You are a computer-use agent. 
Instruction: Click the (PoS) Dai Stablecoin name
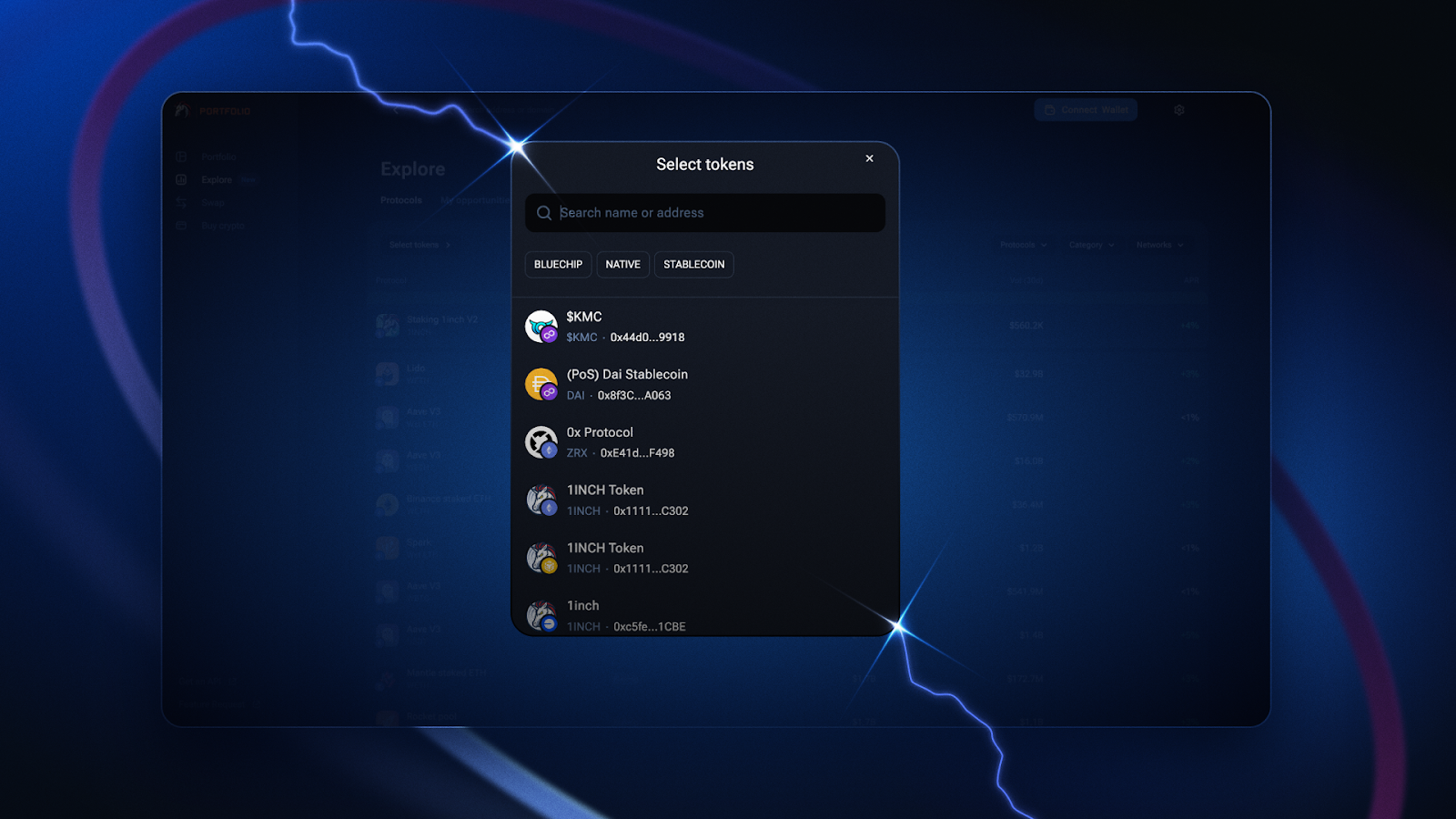(x=627, y=375)
